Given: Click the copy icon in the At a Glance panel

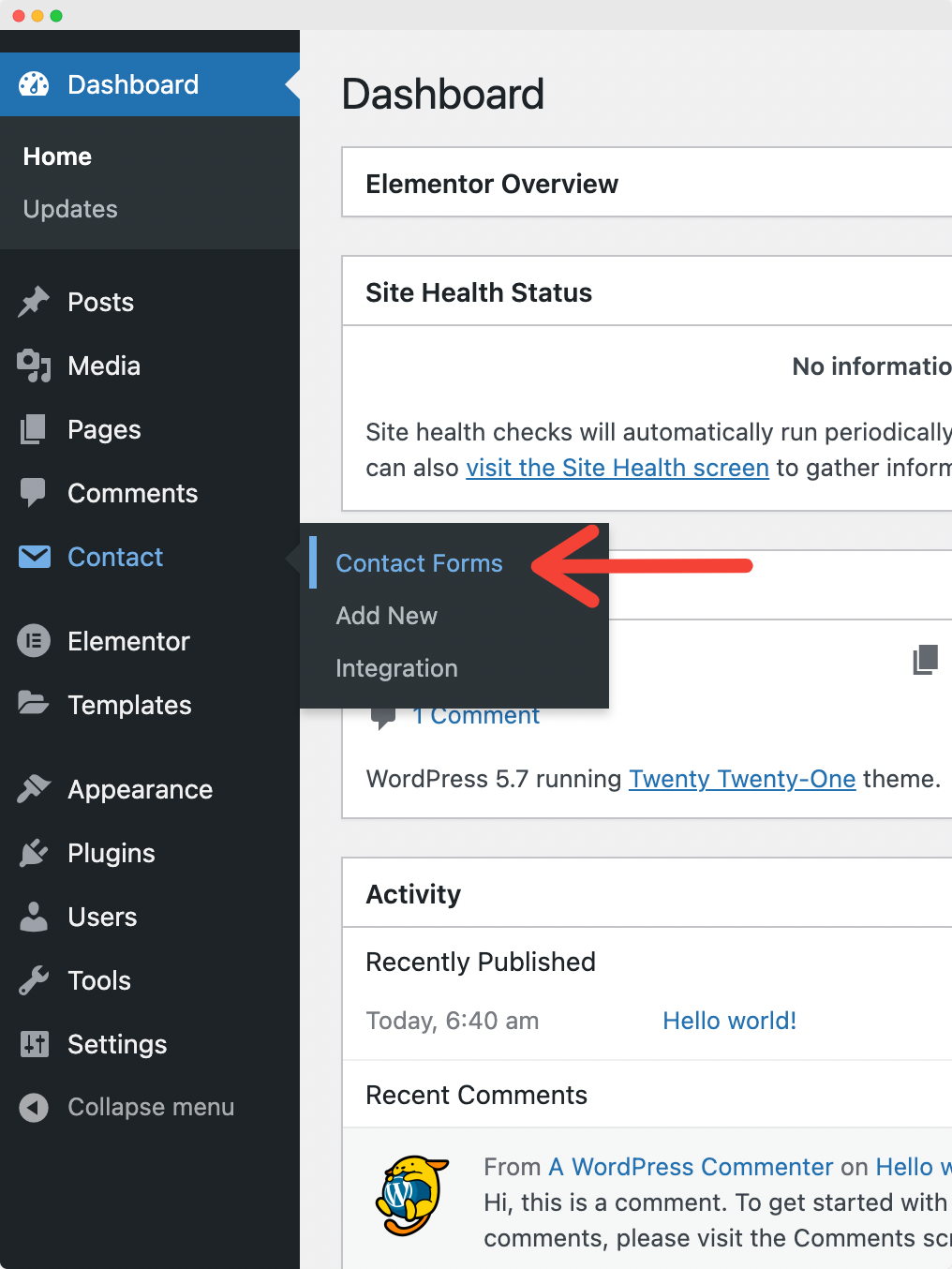Looking at the screenshot, I should [x=926, y=659].
